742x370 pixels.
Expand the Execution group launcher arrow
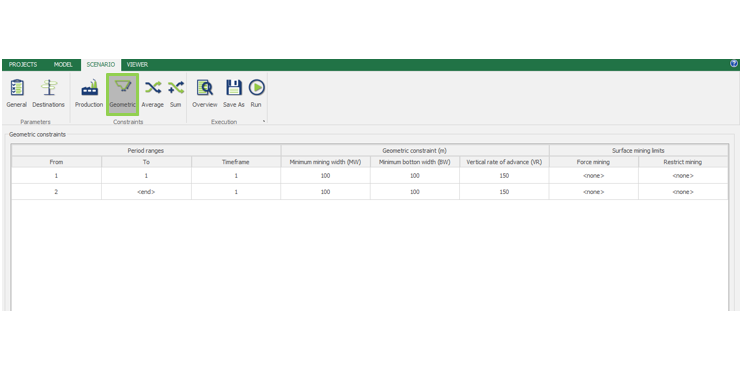click(264, 122)
